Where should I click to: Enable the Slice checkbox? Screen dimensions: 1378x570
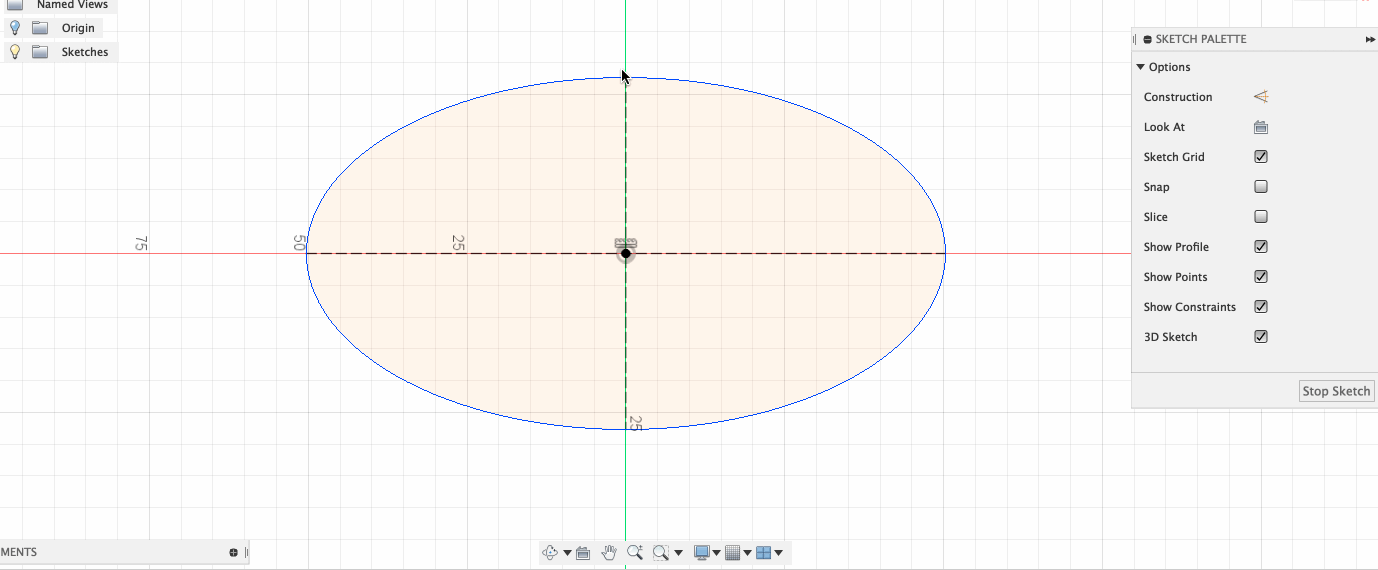(1261, 217)
